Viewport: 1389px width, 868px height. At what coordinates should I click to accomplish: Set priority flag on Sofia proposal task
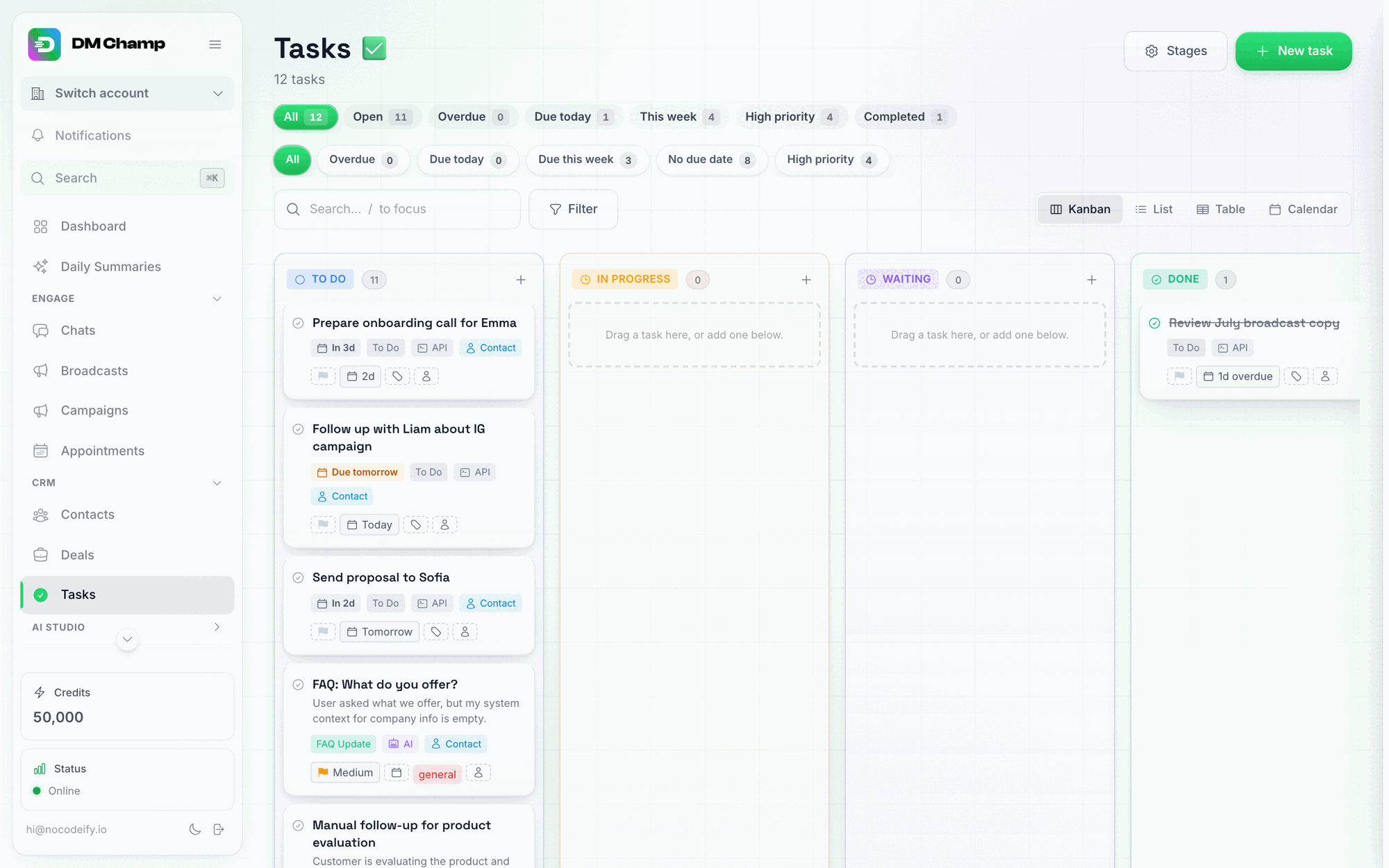click(x=323, y=632)
